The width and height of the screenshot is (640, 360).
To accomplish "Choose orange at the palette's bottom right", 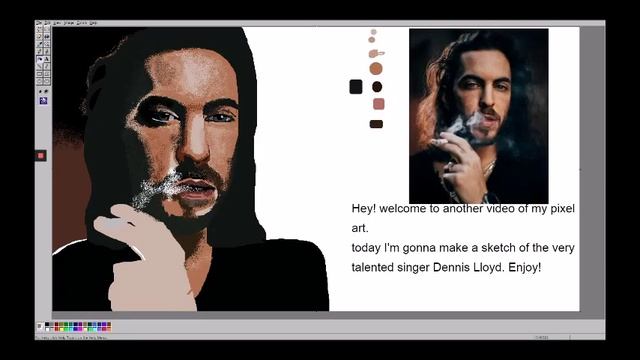I will [109, 329].
